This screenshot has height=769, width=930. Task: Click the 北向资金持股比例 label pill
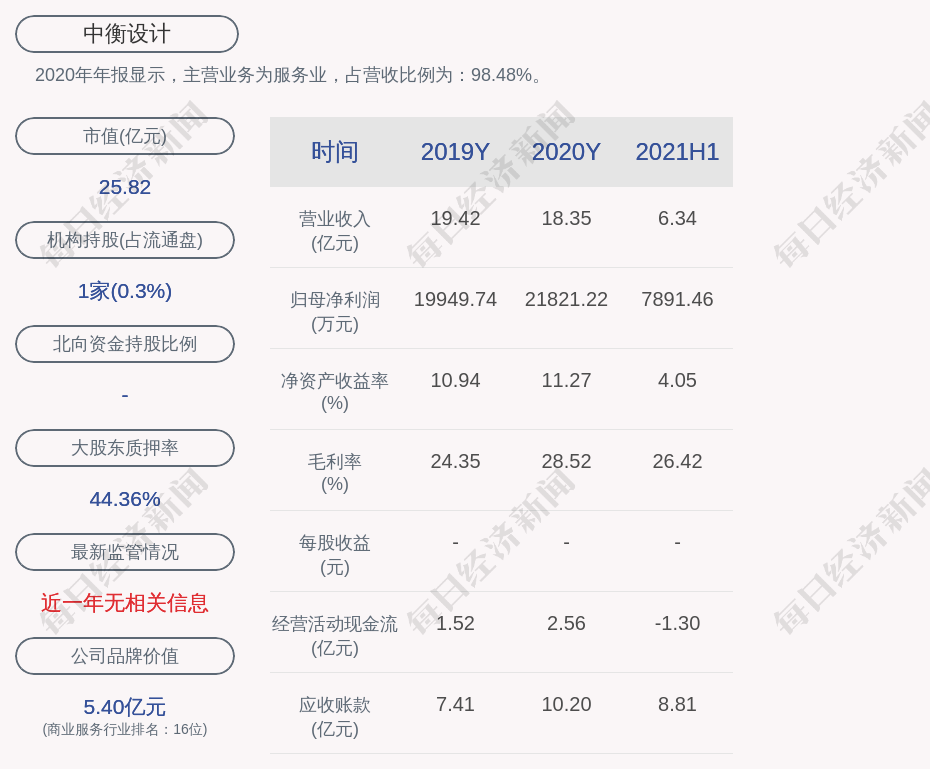point(125,344)
